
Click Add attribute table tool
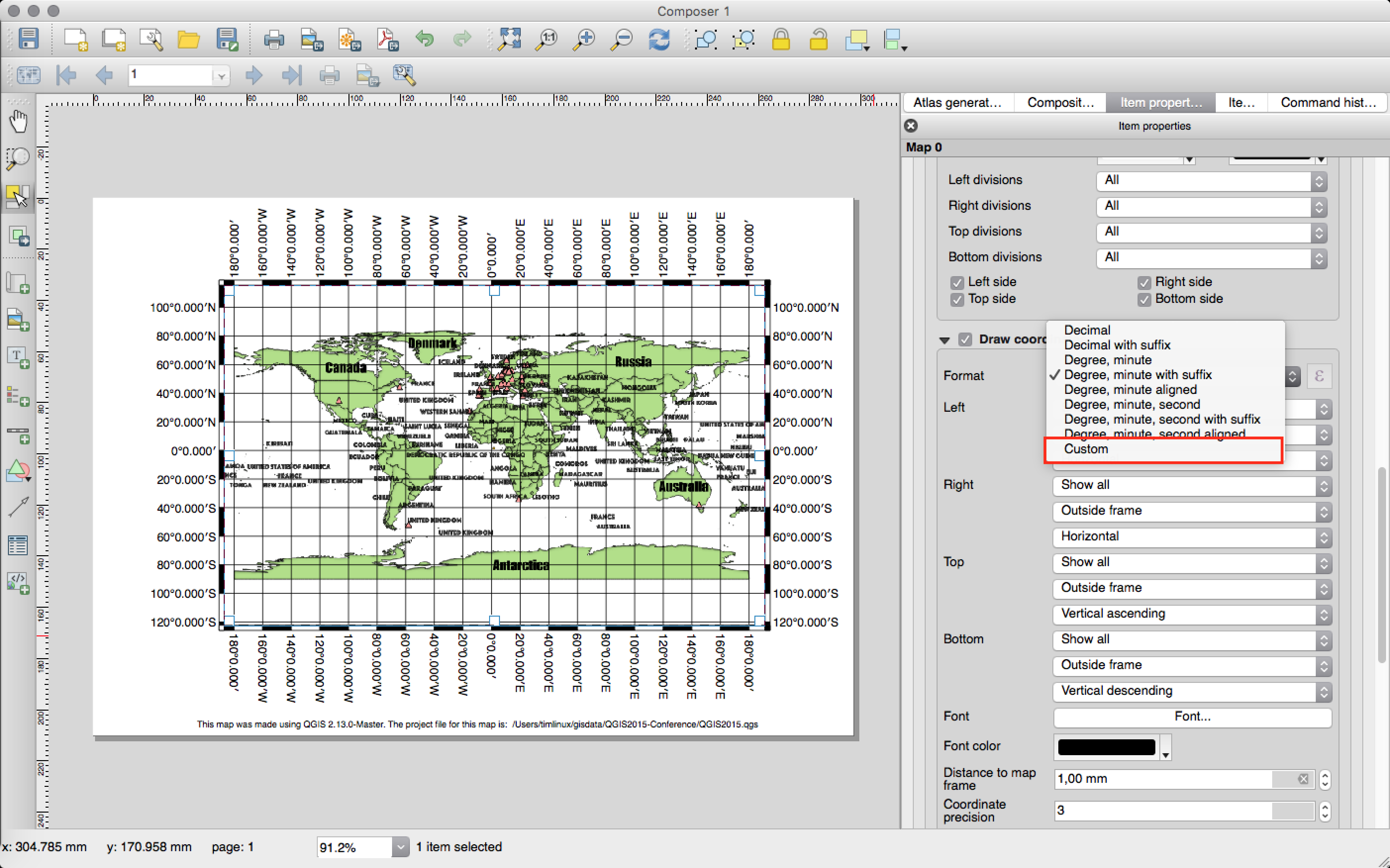coord(18,544)
